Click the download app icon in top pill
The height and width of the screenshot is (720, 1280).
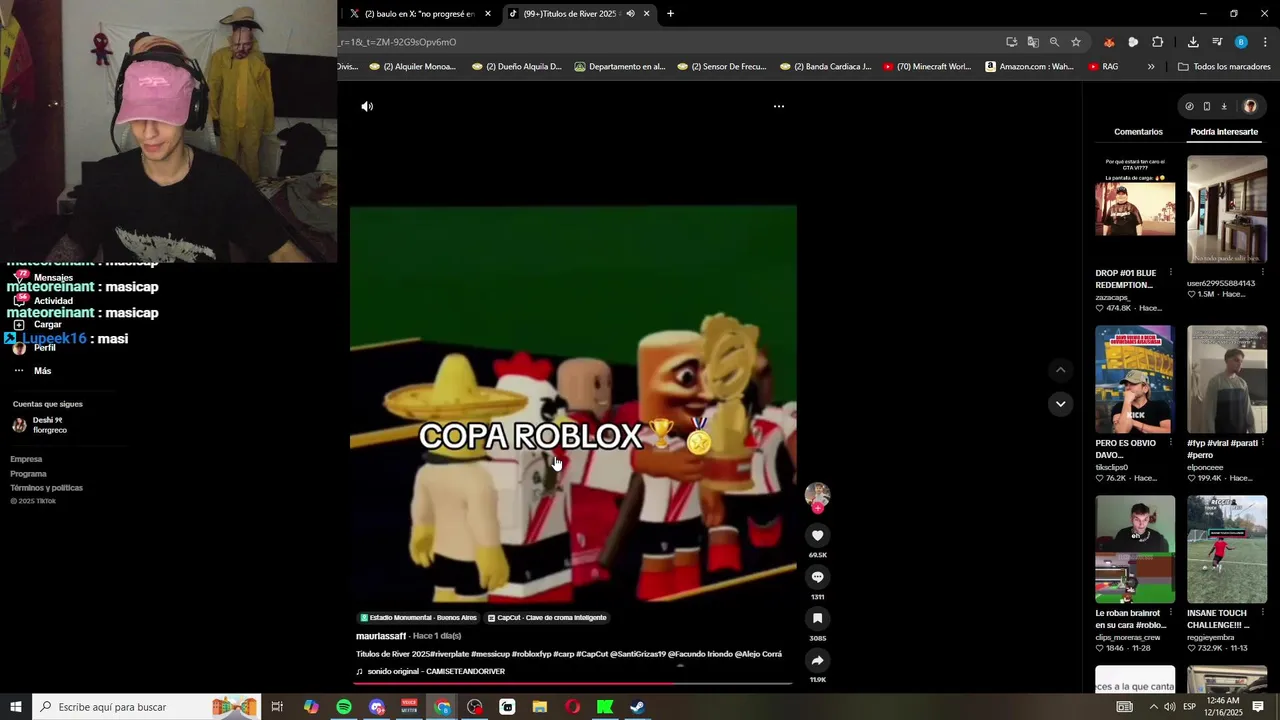[x=1224, y=106]
